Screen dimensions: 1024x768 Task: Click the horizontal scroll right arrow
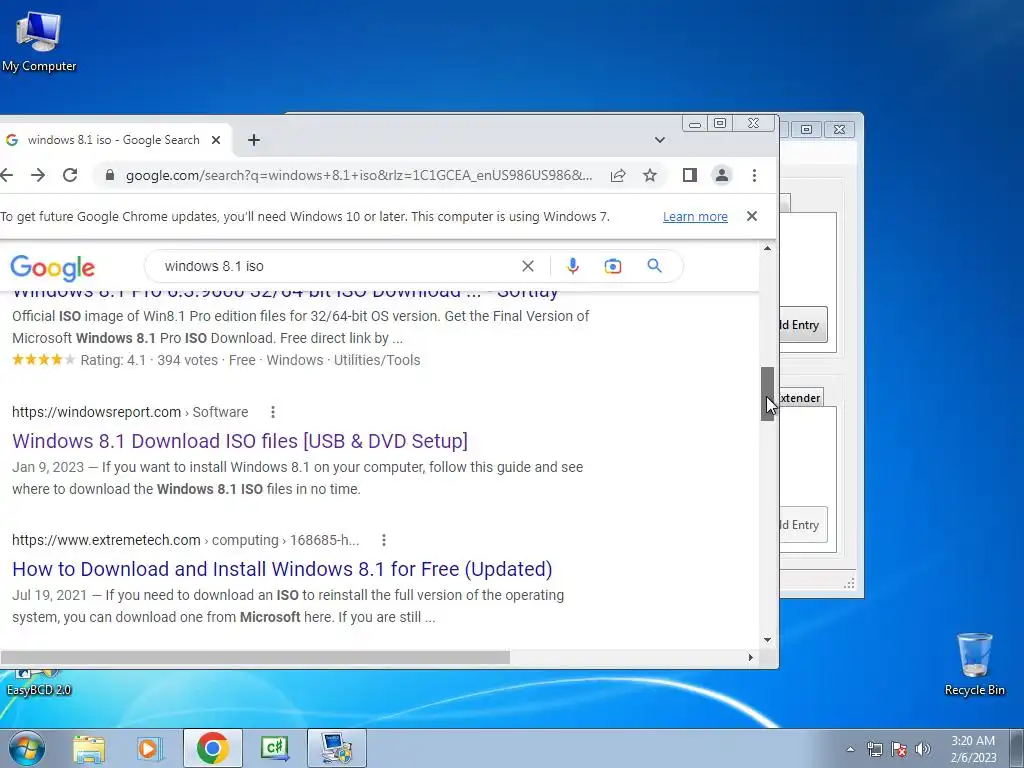[x=750, y=657]
